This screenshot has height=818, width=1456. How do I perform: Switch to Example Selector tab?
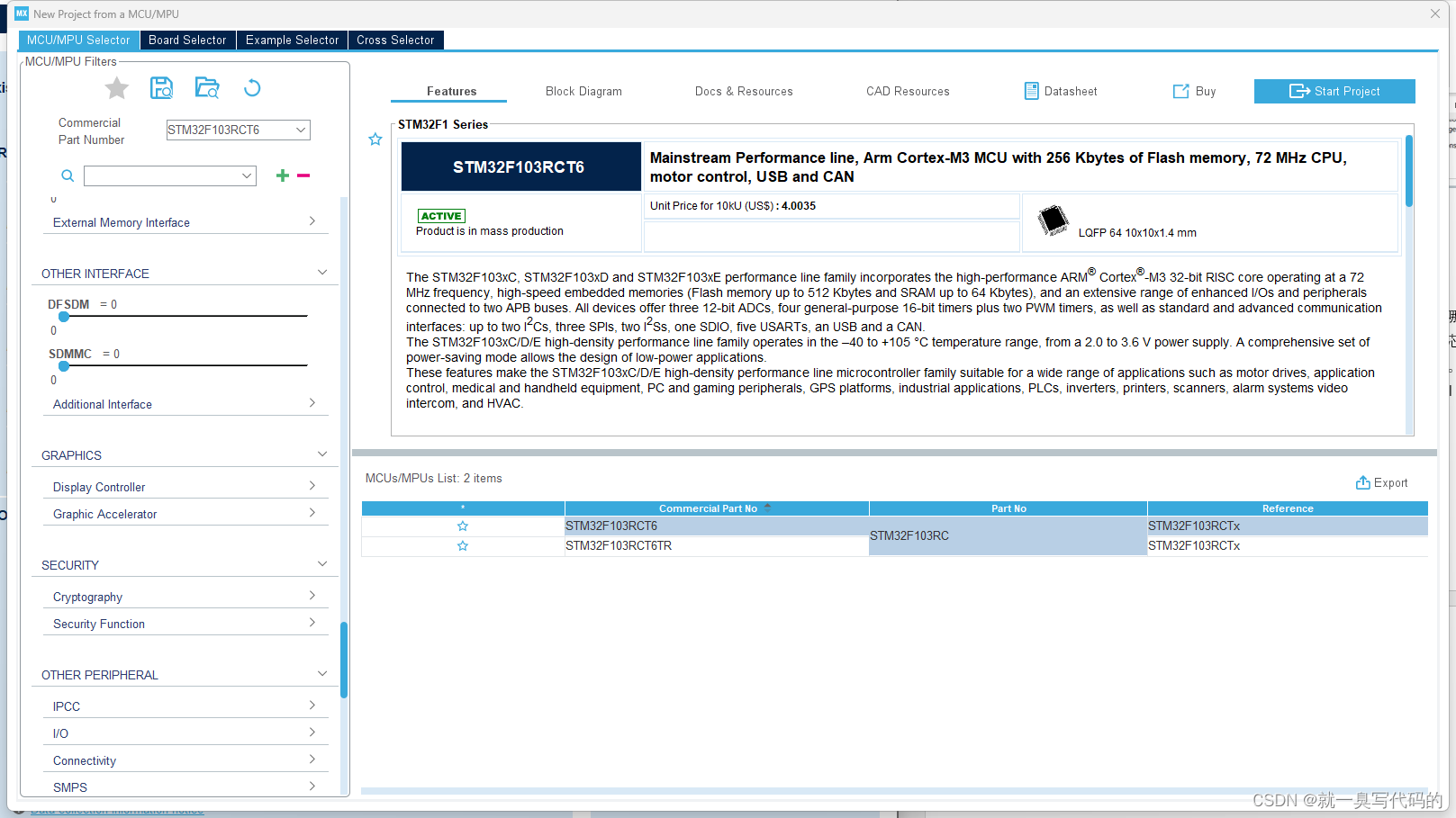tap(292, 40)
